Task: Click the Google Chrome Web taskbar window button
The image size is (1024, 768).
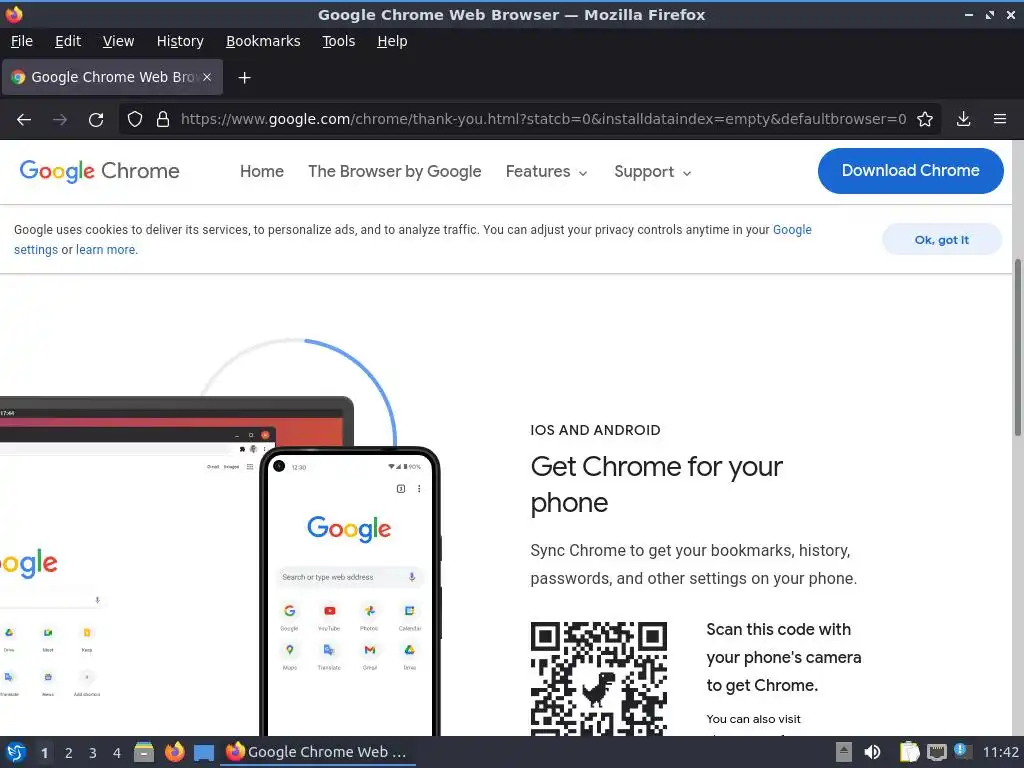Action: [317, 752]
